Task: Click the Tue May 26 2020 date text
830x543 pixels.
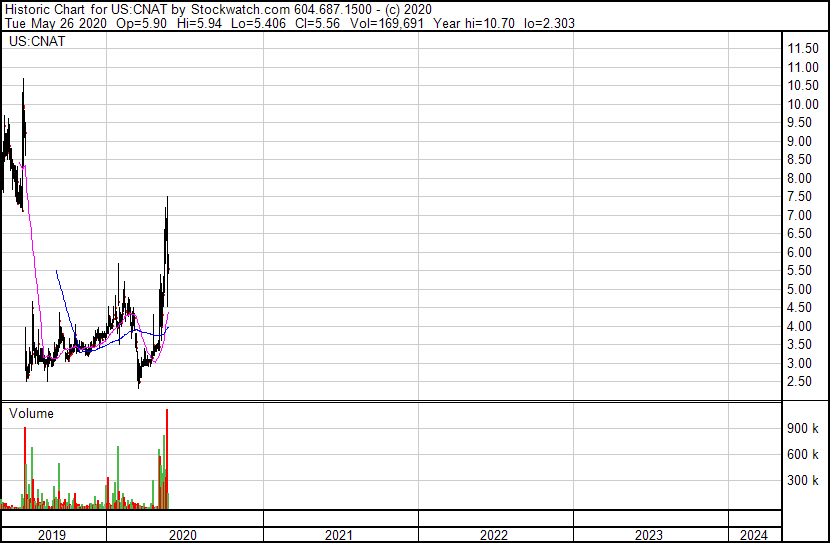Action: (56, 23)
